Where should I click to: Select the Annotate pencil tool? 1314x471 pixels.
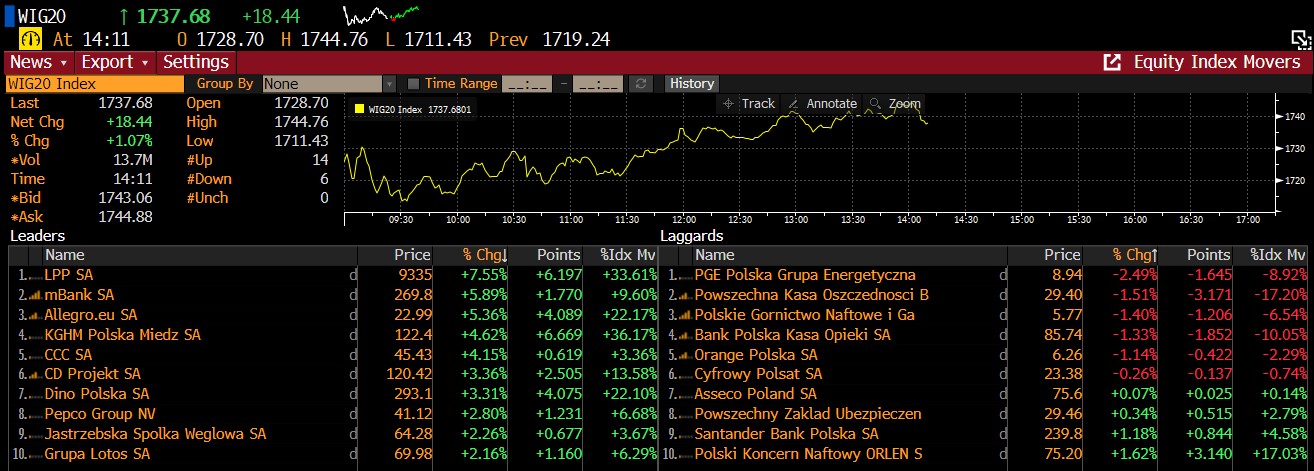[x=822, y=103]
